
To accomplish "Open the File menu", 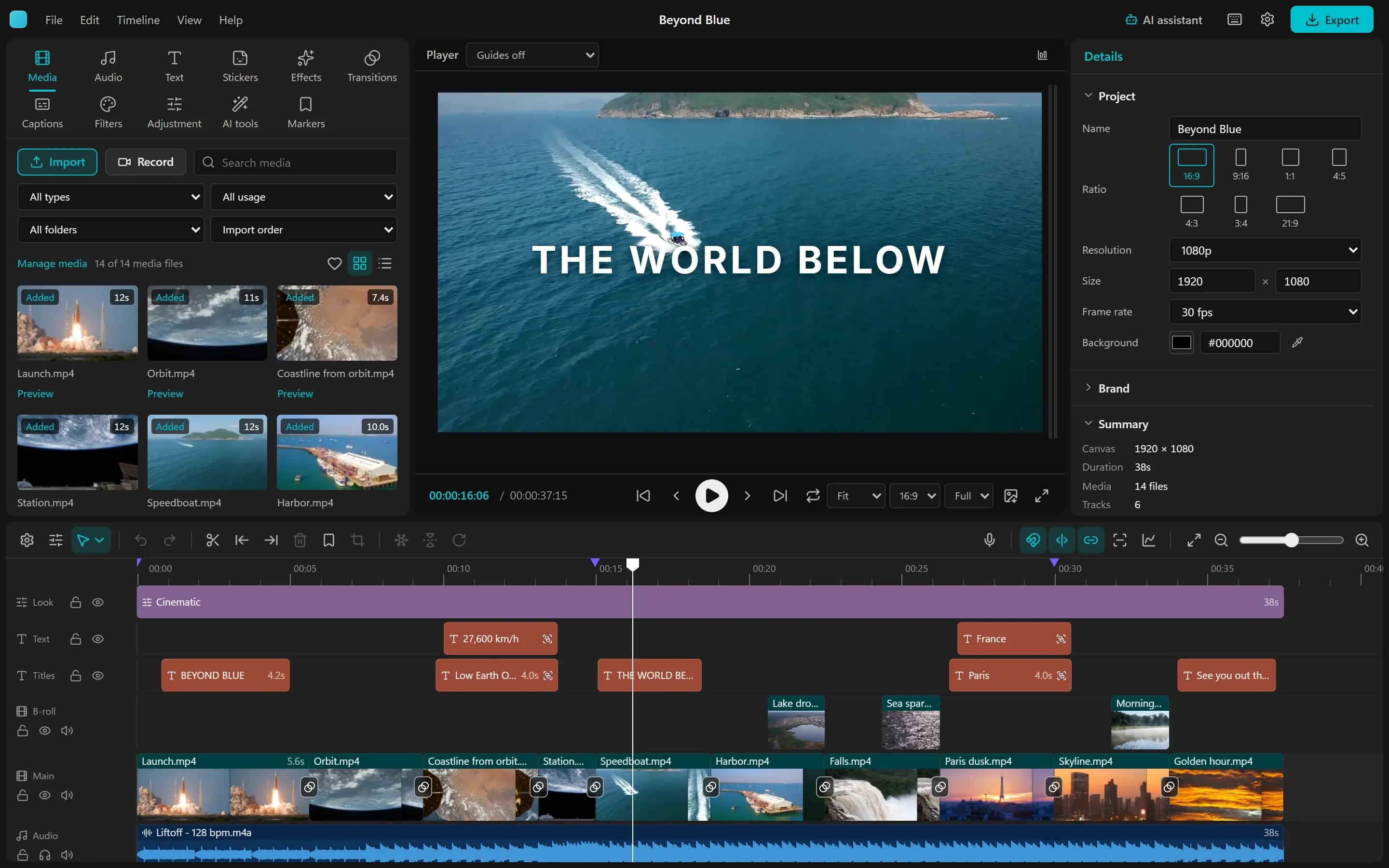I will click(x=54, y=19).
